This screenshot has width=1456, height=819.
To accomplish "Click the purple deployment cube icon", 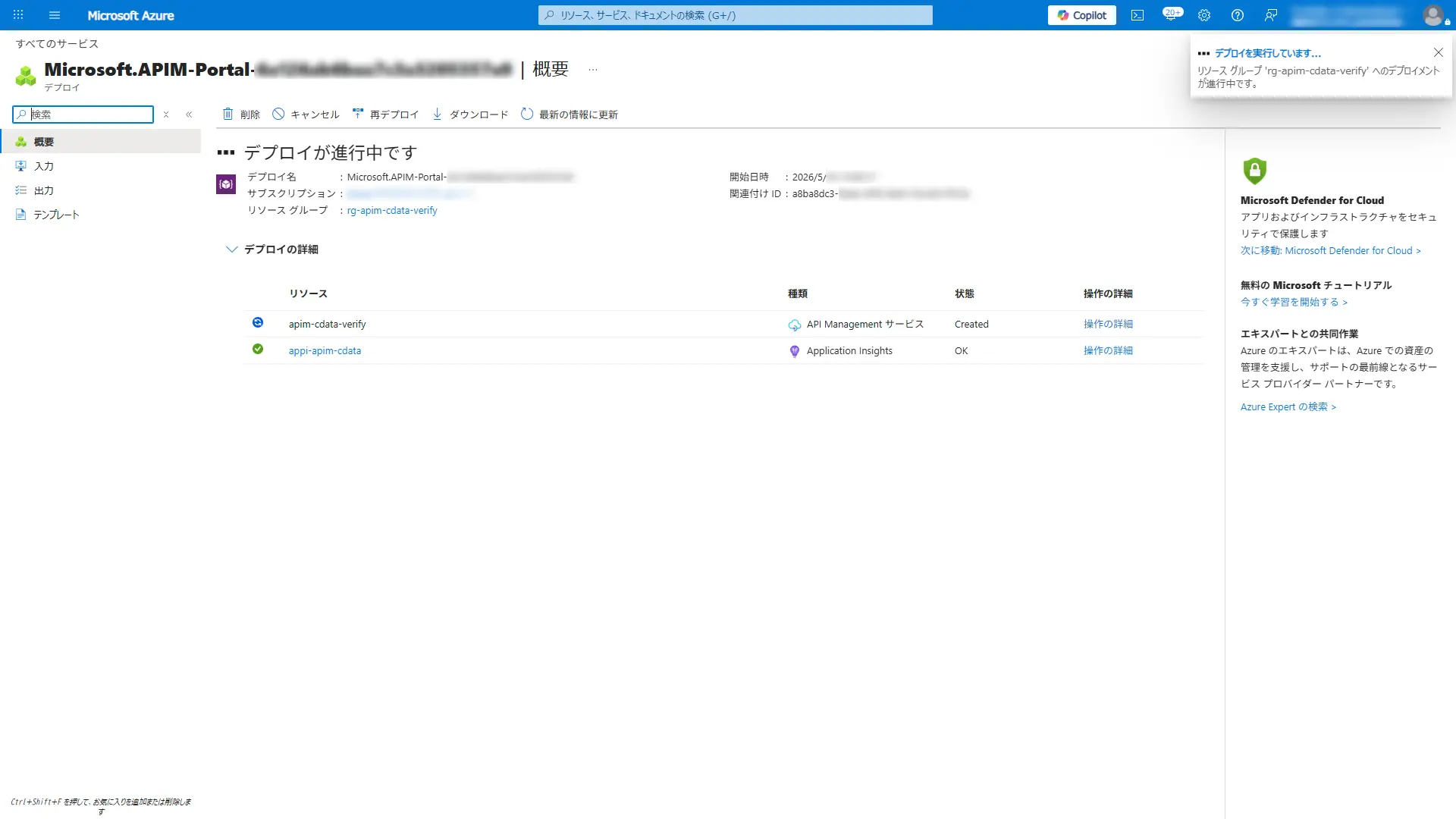I will pos(226,184).
